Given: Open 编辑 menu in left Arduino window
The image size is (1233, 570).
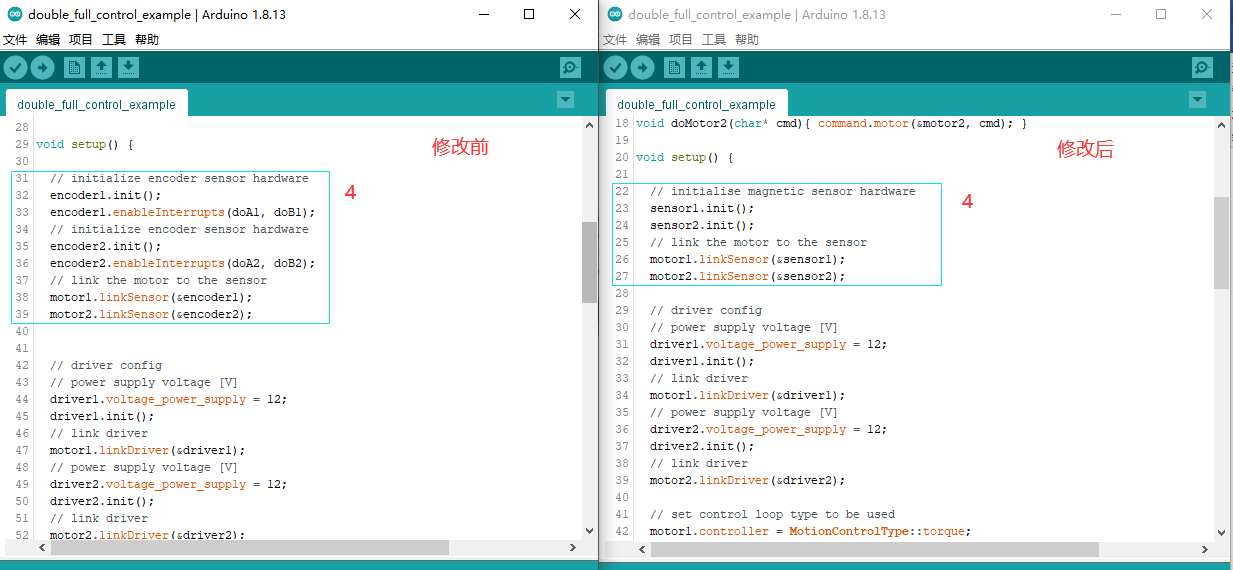Looking at the screenshot, I should point(47,40).
